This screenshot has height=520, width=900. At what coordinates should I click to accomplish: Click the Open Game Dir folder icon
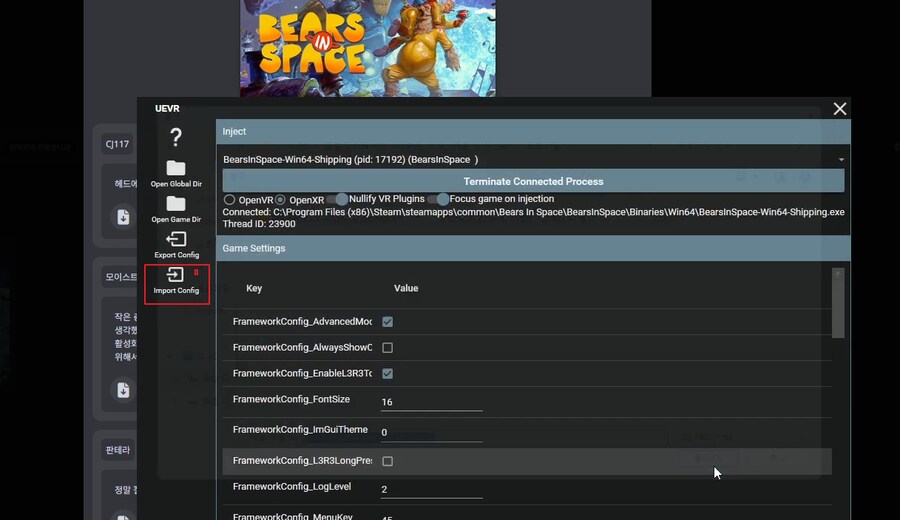pyautogui.click(x=176, y=204)
